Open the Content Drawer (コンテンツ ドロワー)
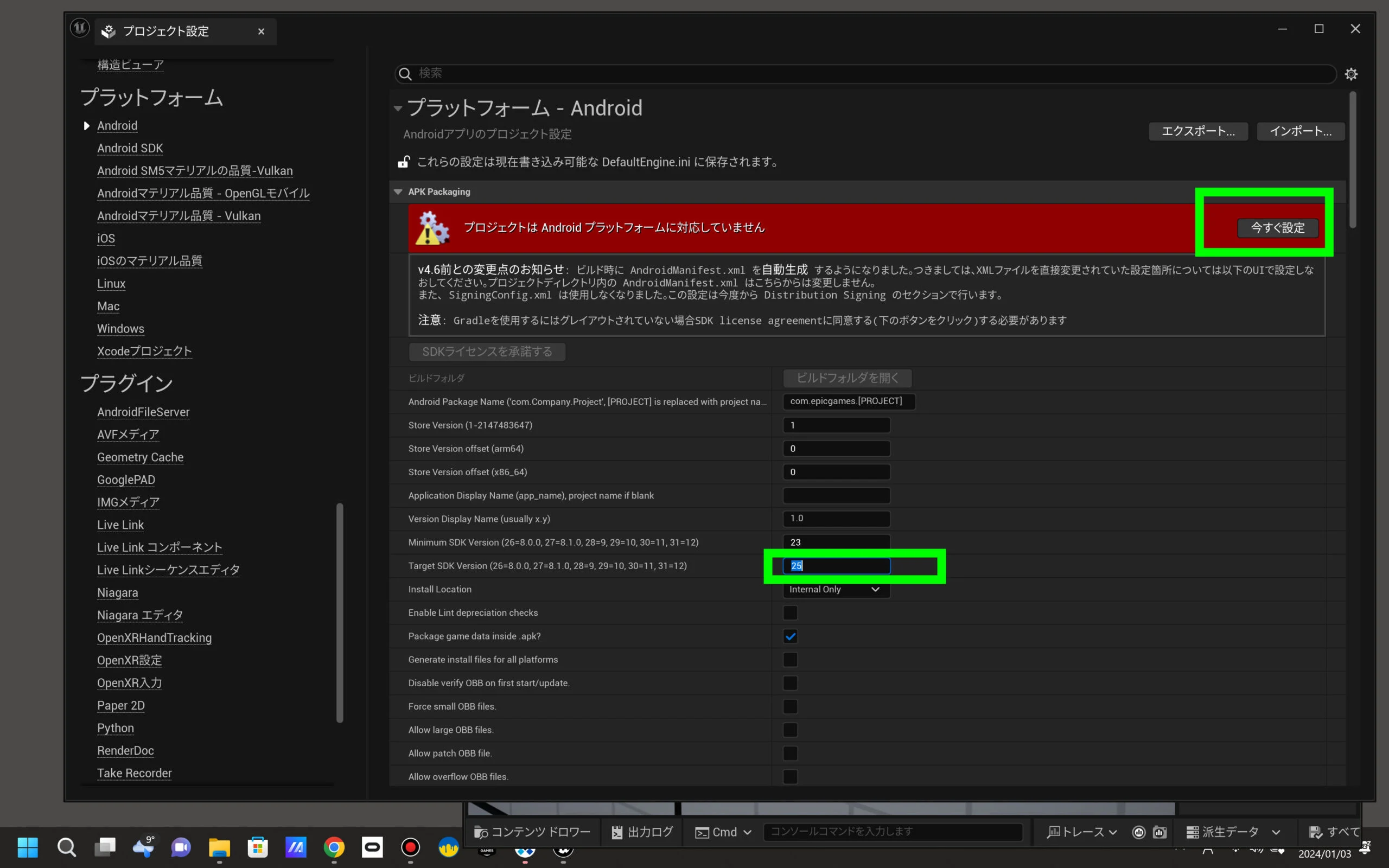 tap(532, 832)
